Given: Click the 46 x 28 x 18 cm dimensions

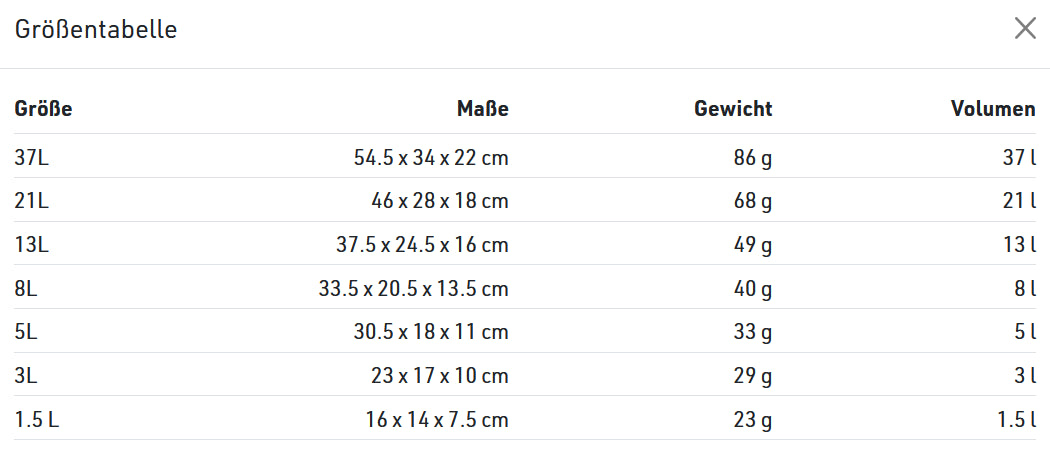Looking at the screenshot, I should pyautogui.click(x=439, y=201).
